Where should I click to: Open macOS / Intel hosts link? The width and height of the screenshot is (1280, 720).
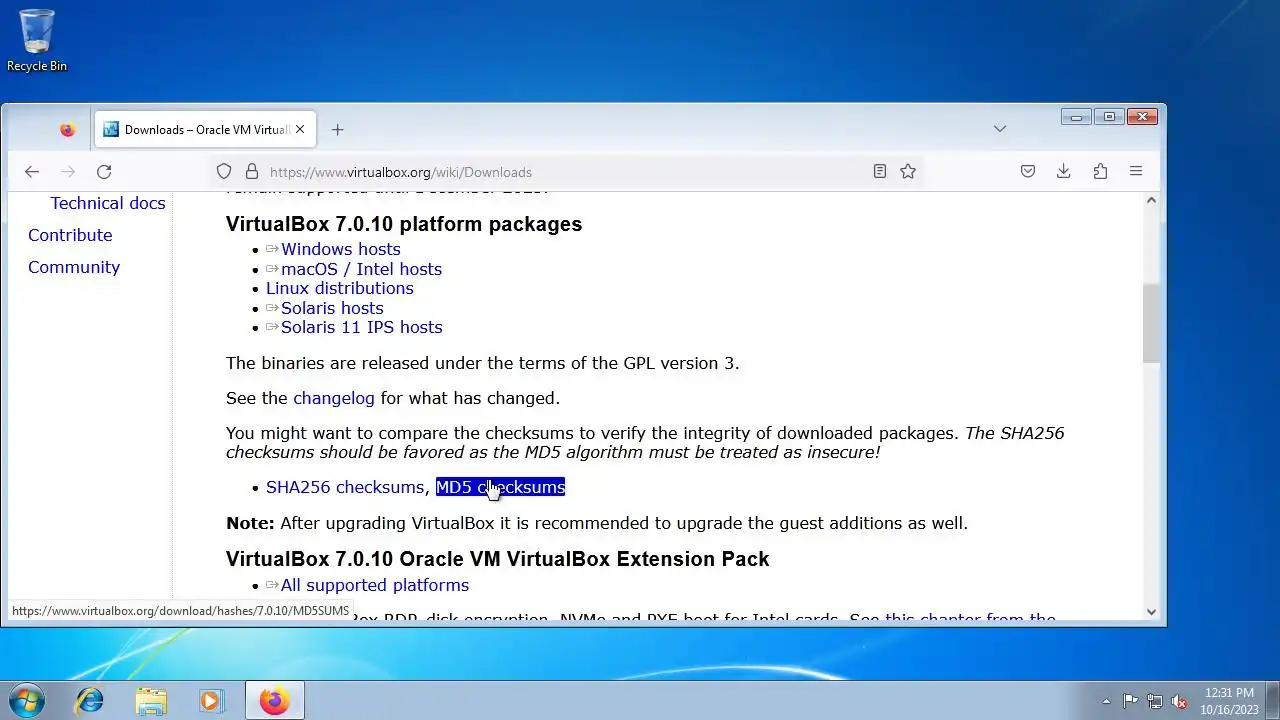coord(361,269)
